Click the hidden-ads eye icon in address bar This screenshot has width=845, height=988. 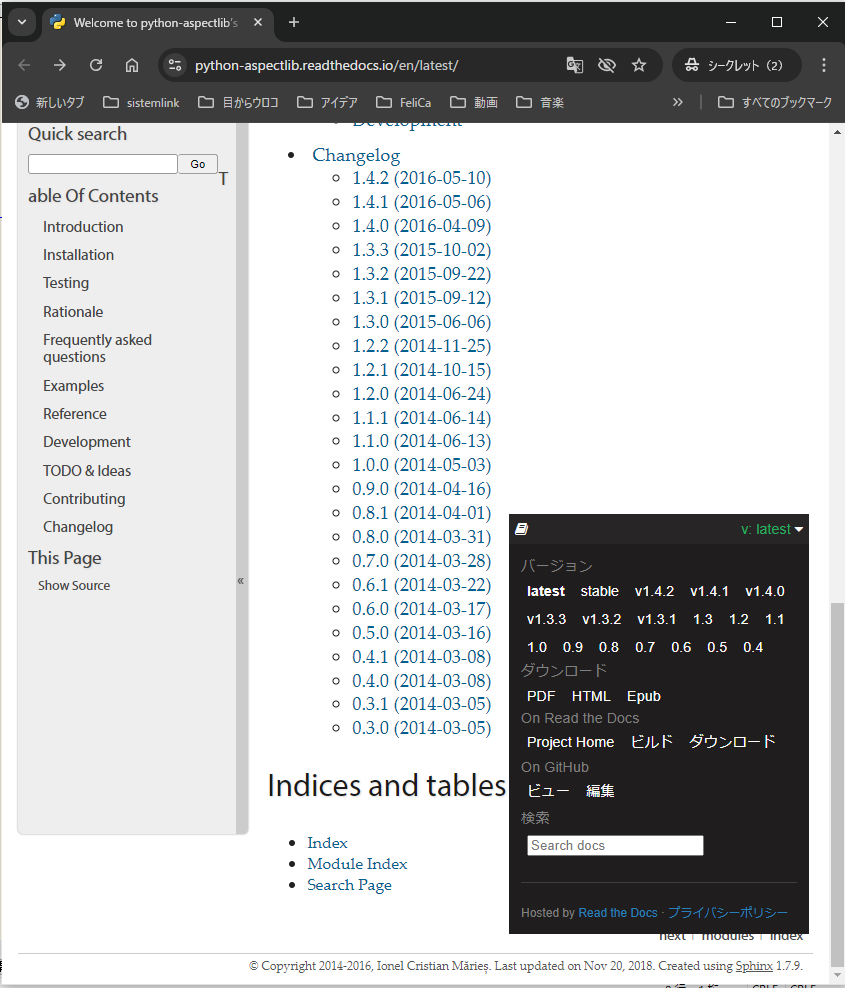tap(607, 64)
